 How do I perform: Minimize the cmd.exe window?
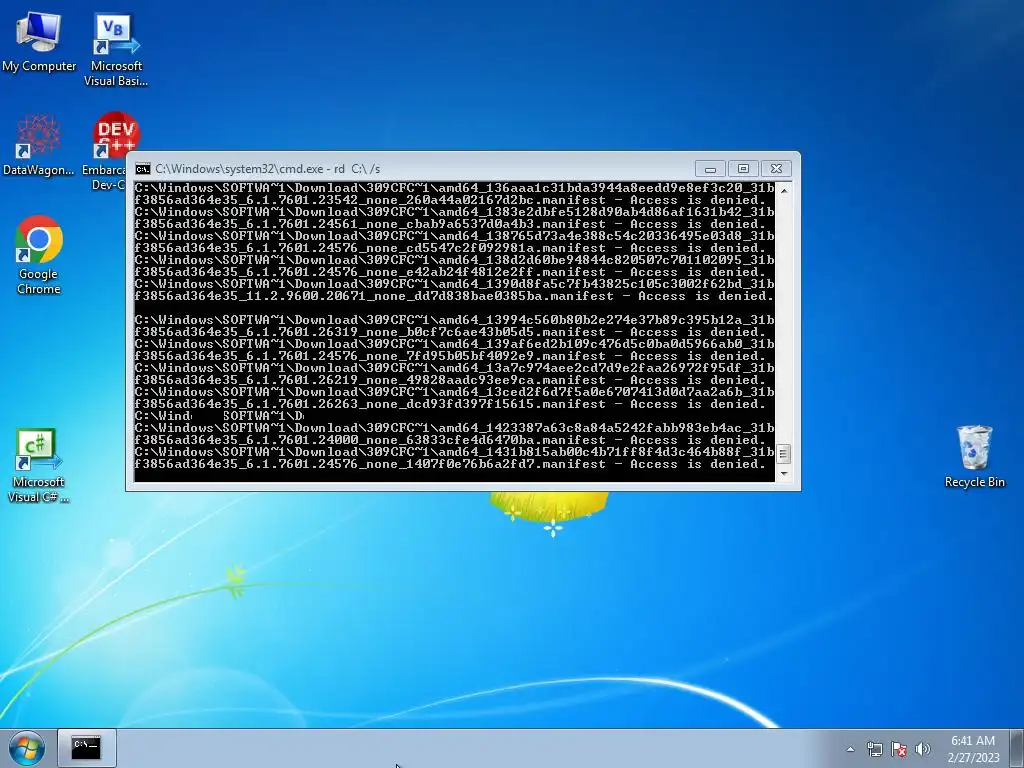click(711, 168)
